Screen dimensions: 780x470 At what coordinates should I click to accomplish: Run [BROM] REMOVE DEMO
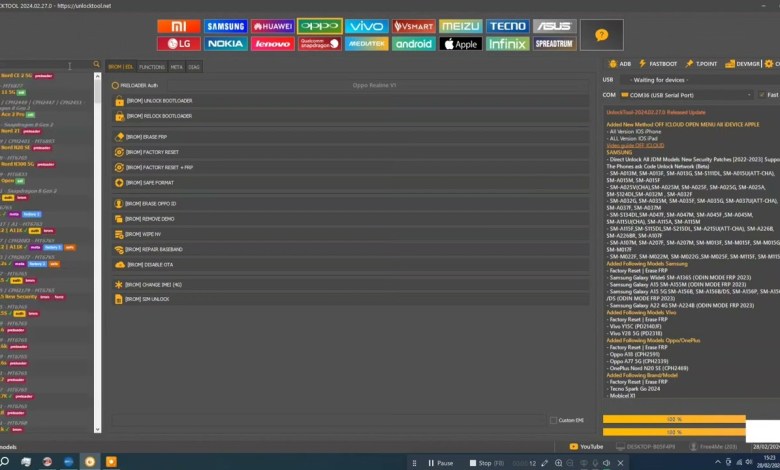coord(351,219)
